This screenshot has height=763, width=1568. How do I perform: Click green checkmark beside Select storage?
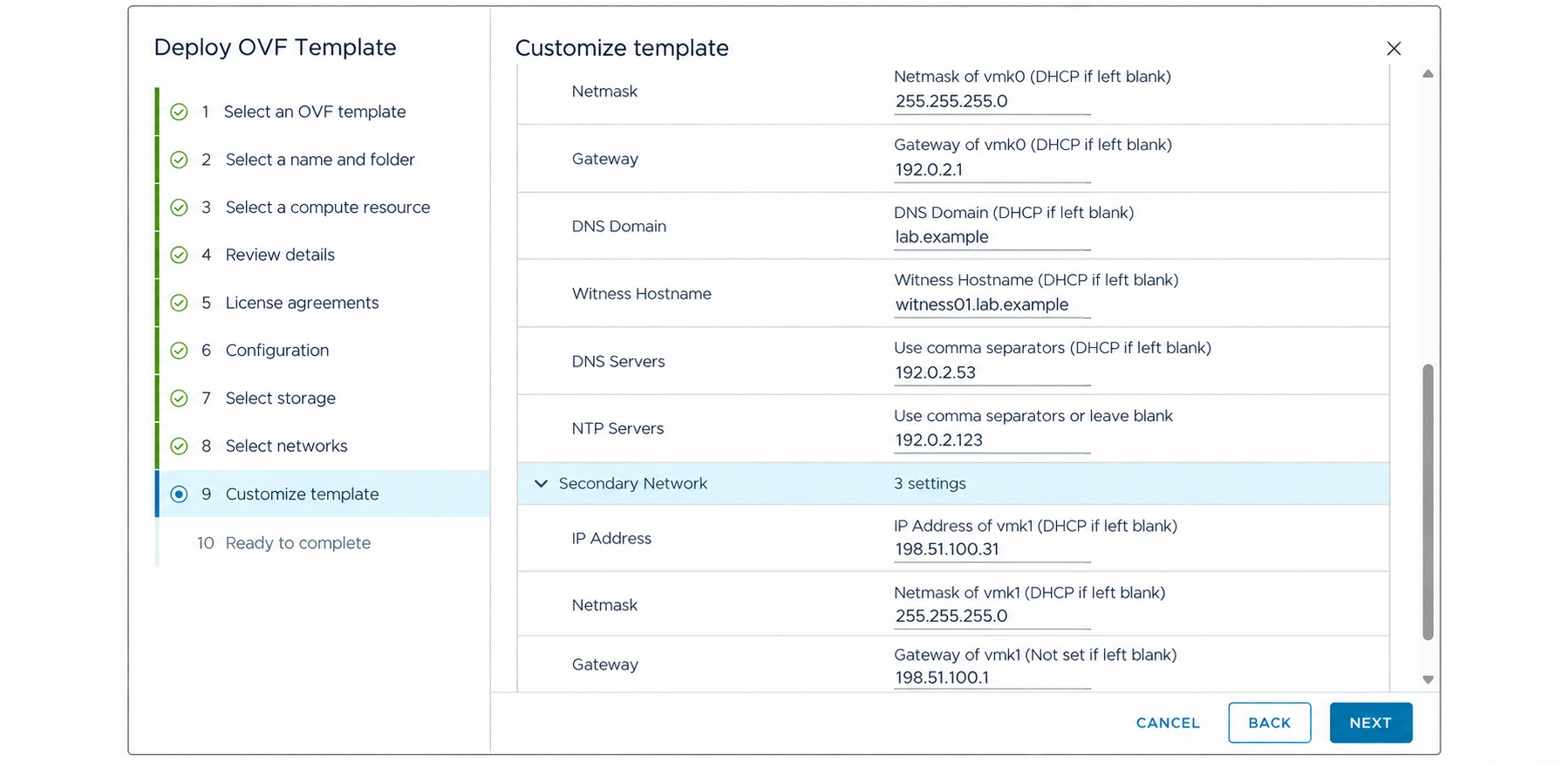click(x=179, y=399)
